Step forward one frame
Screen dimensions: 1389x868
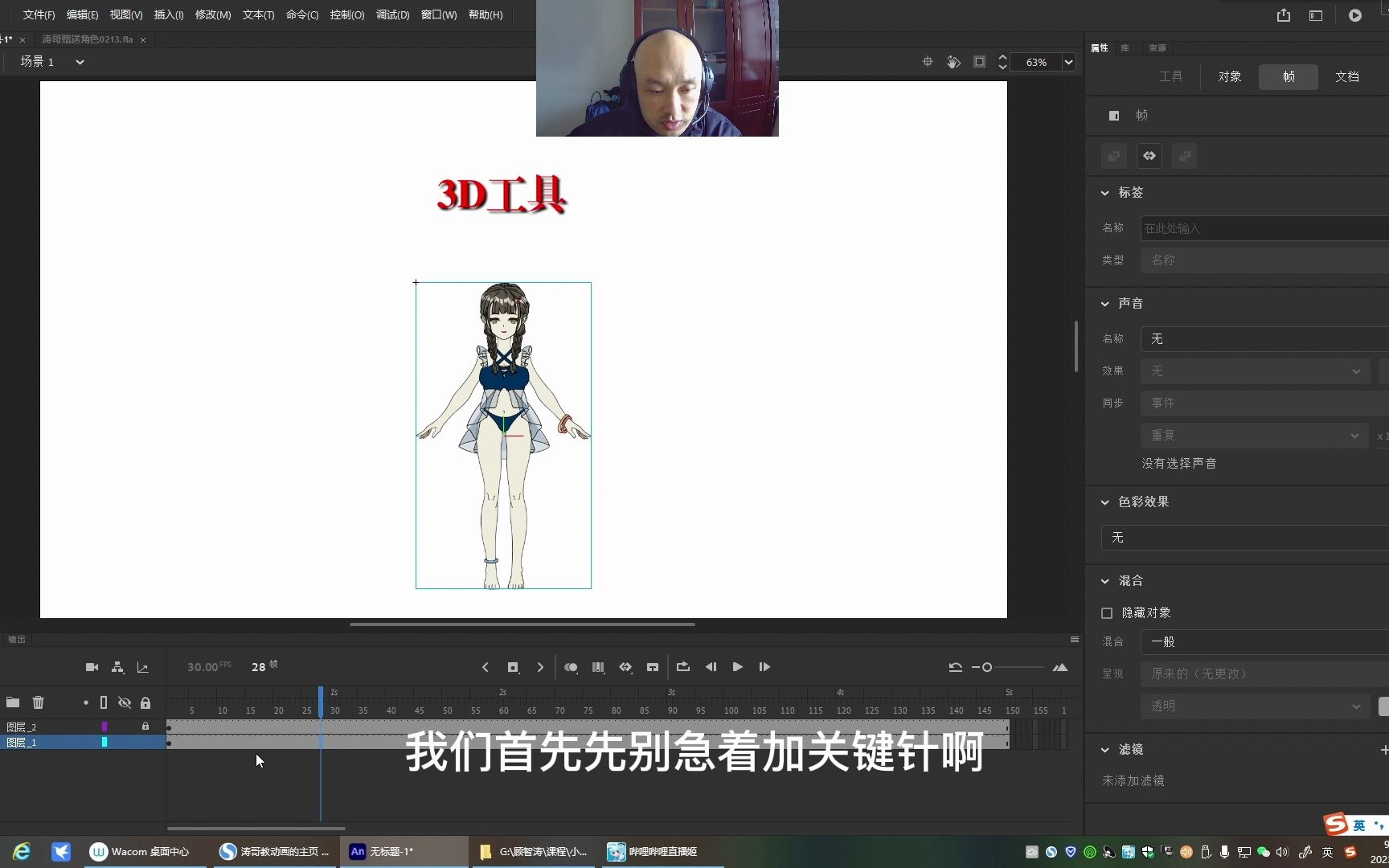tap(764, 667)
